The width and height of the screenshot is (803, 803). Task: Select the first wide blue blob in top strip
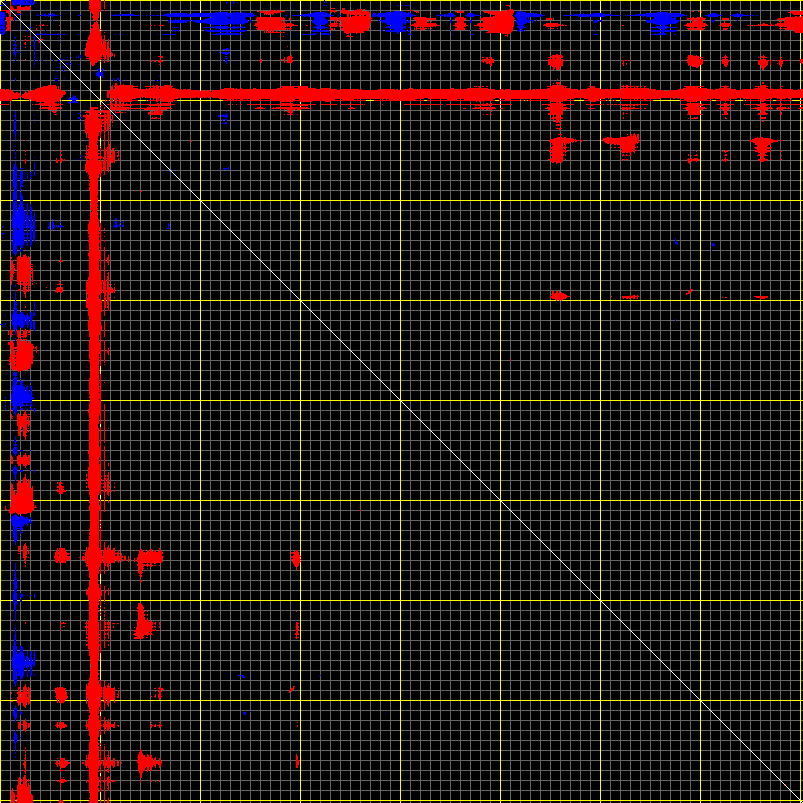226,21
